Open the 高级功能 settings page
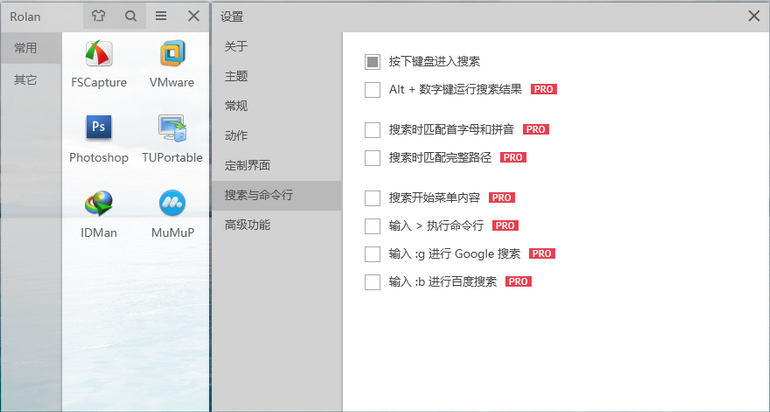This screenshot has height=412, width=770. point(277,225)
